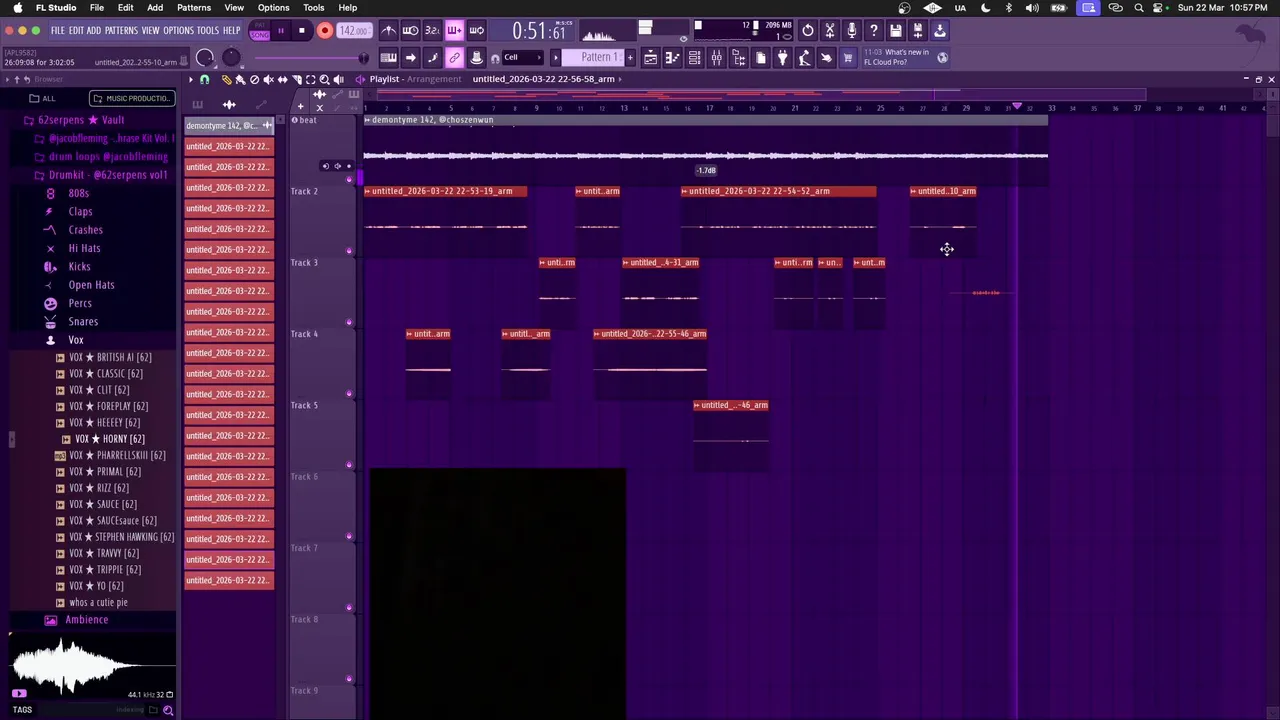
Task: Select the playlist paint brush tool
Action: (239, 79)
